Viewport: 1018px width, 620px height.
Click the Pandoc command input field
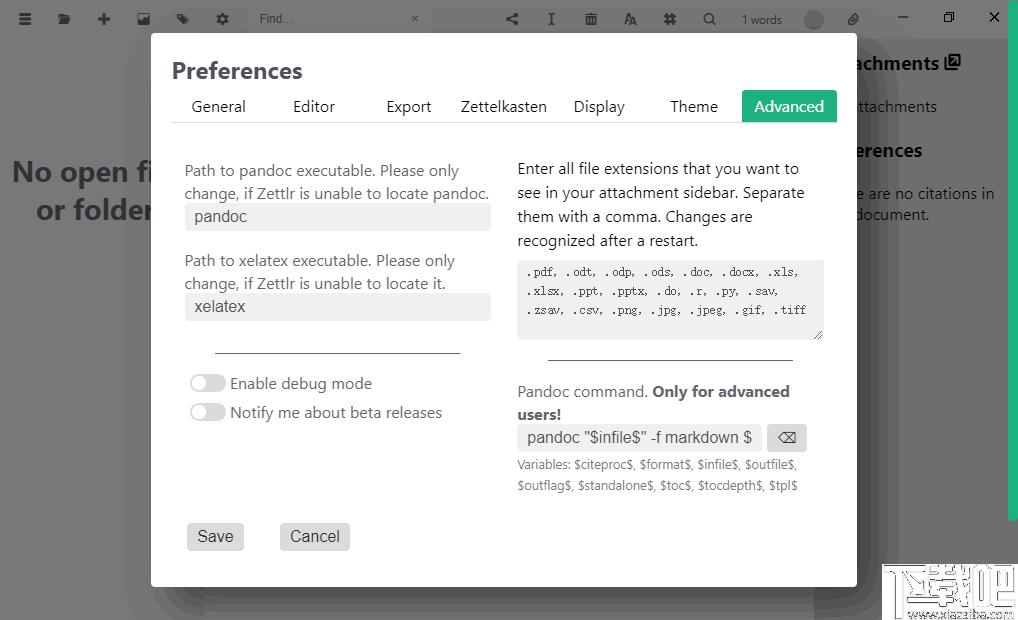pyautogui.click(x=639, y=438)
